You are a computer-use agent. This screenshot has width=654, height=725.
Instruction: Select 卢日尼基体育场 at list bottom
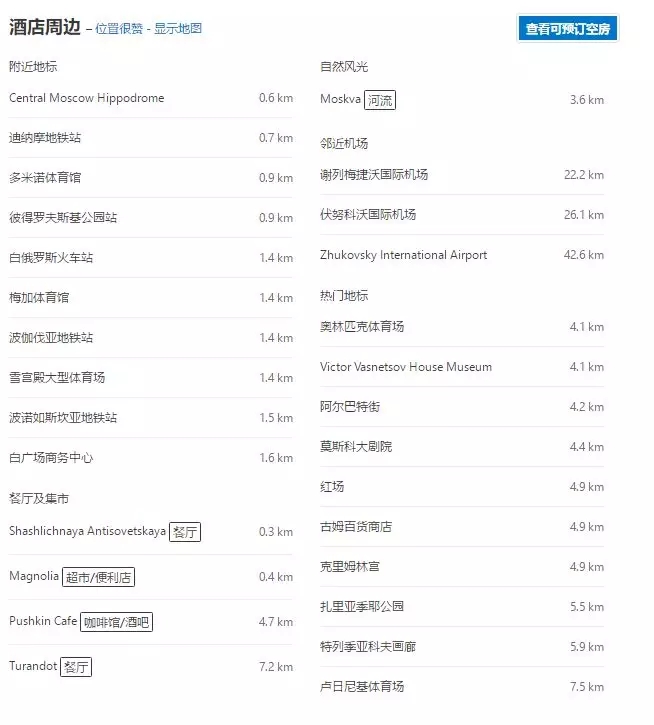click(x=362, y=687)
